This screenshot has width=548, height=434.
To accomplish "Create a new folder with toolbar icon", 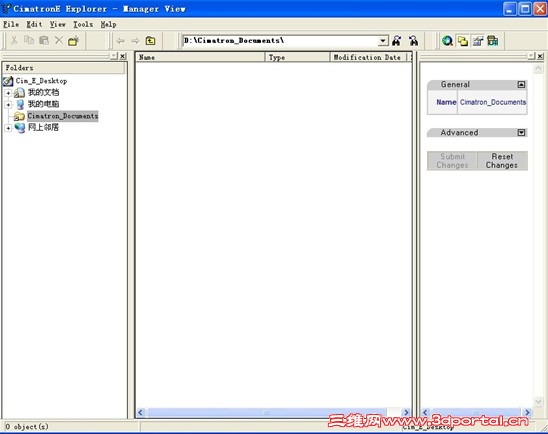I will tap(74, 41).
